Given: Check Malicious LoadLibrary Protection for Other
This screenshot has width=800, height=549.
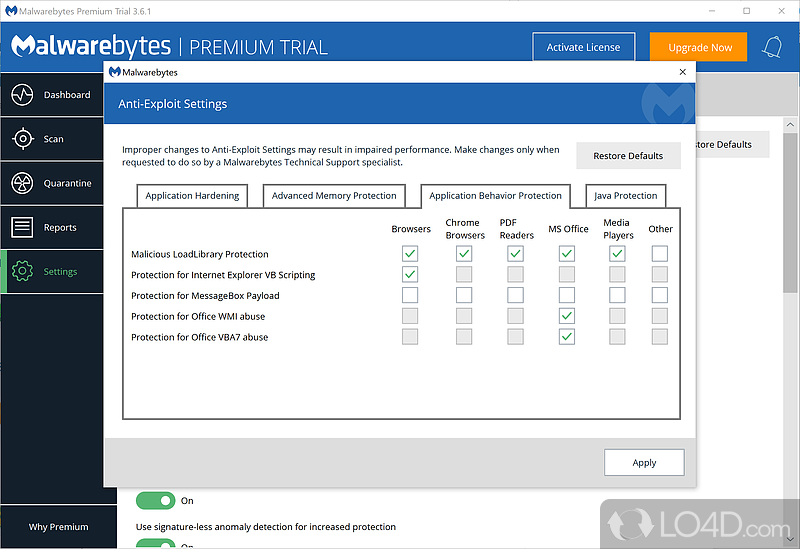Looking at the screenshot, I should tap(659, 254).
